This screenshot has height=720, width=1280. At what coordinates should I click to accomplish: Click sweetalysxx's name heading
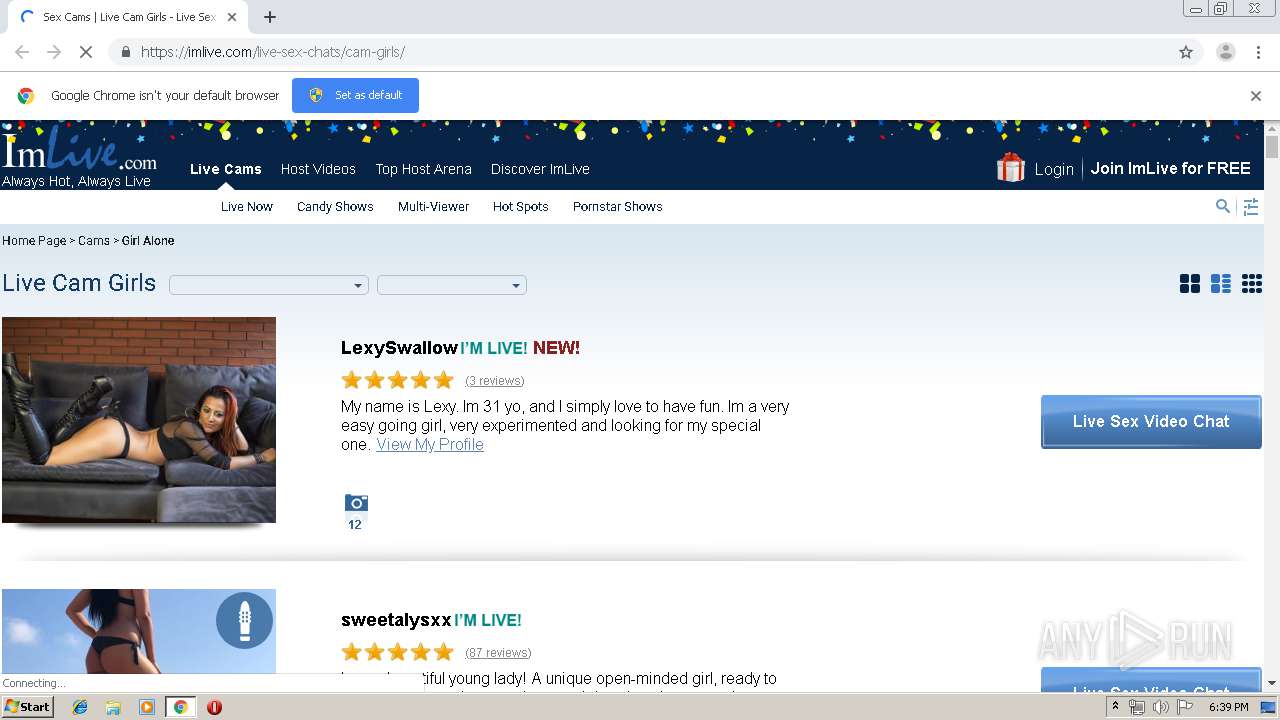tap(396, 621)
